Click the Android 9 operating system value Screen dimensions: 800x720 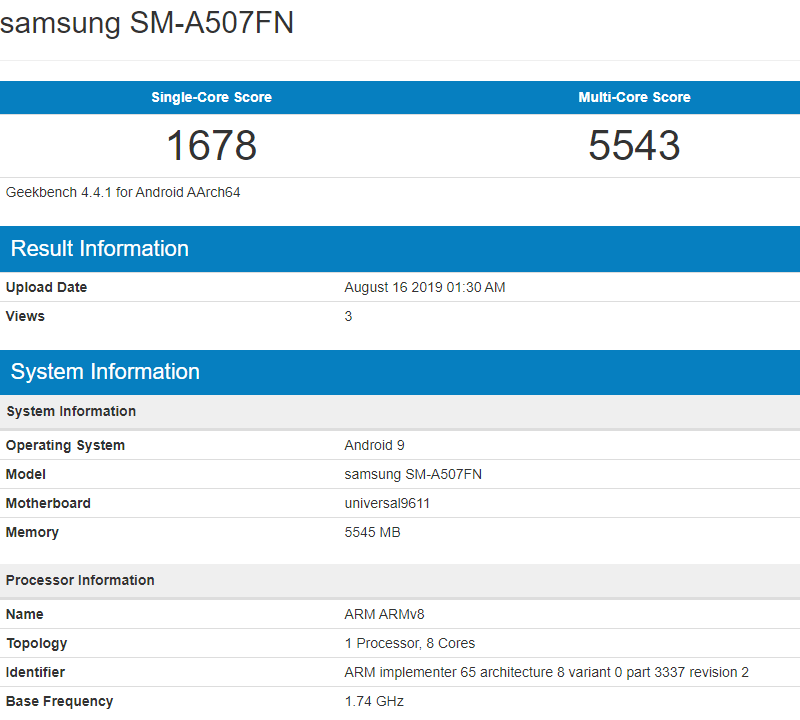click(x=374, y=445)
